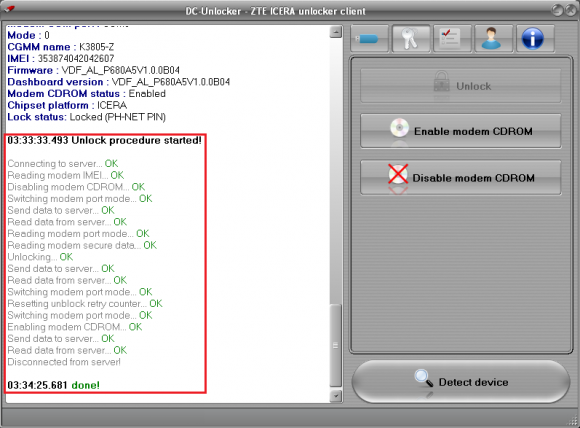Click 'Reading modem port mode... OK' line
The height and width of the screenshot is (428, 580).
[x=78, y=234]
